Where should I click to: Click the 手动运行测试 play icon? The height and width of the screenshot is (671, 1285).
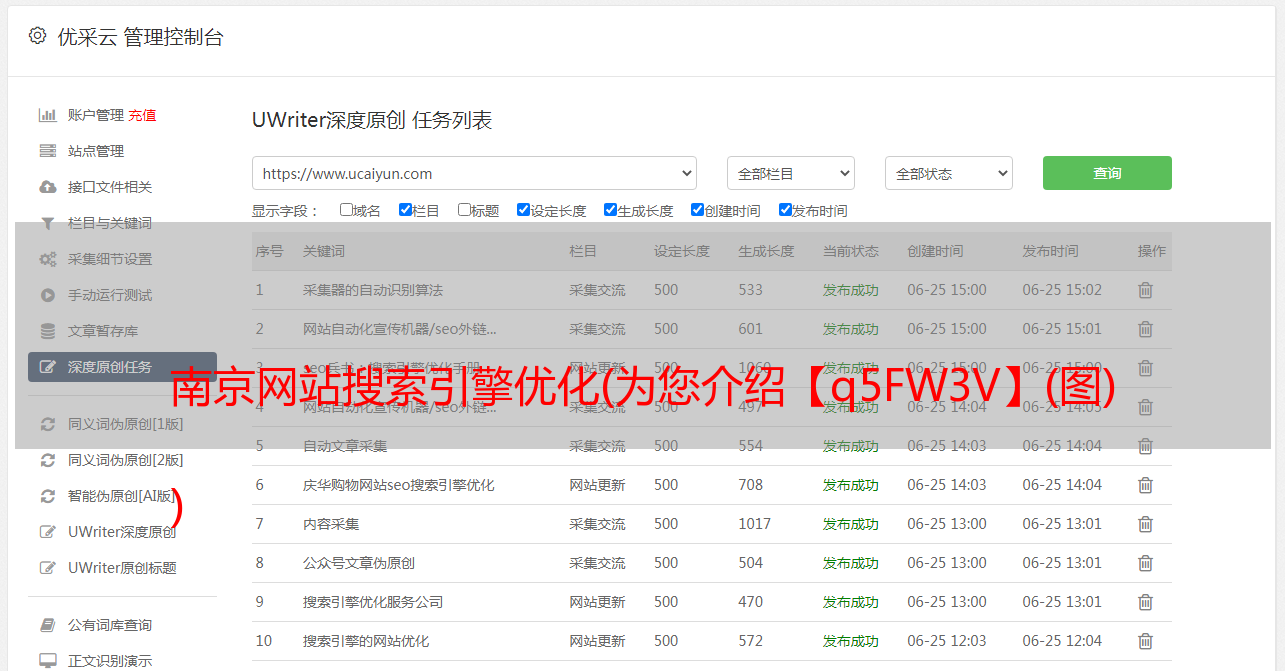pyautogui.click(x=47, y=295)
